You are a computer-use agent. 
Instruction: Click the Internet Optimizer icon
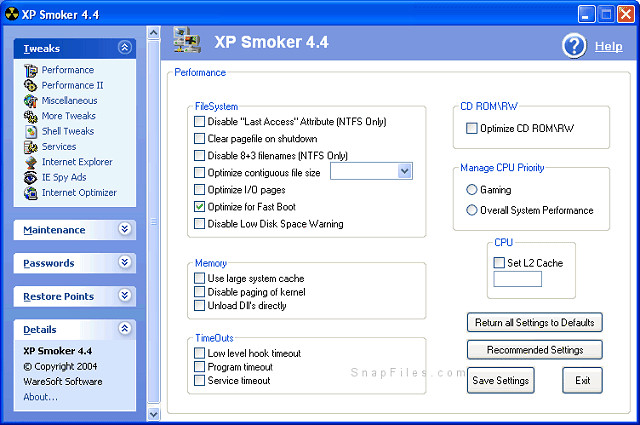pos(31,193)
